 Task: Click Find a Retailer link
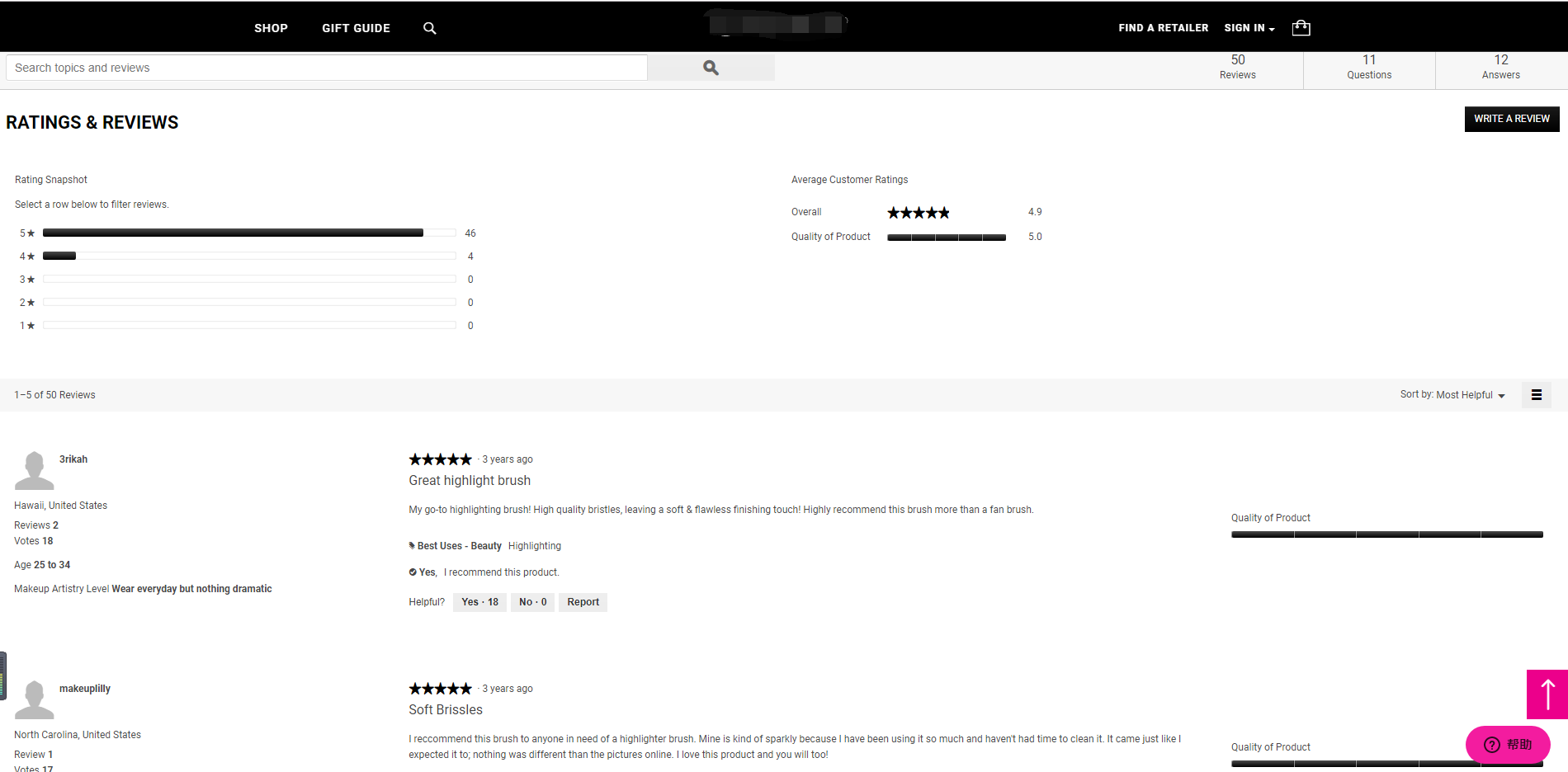(1163, 28)
